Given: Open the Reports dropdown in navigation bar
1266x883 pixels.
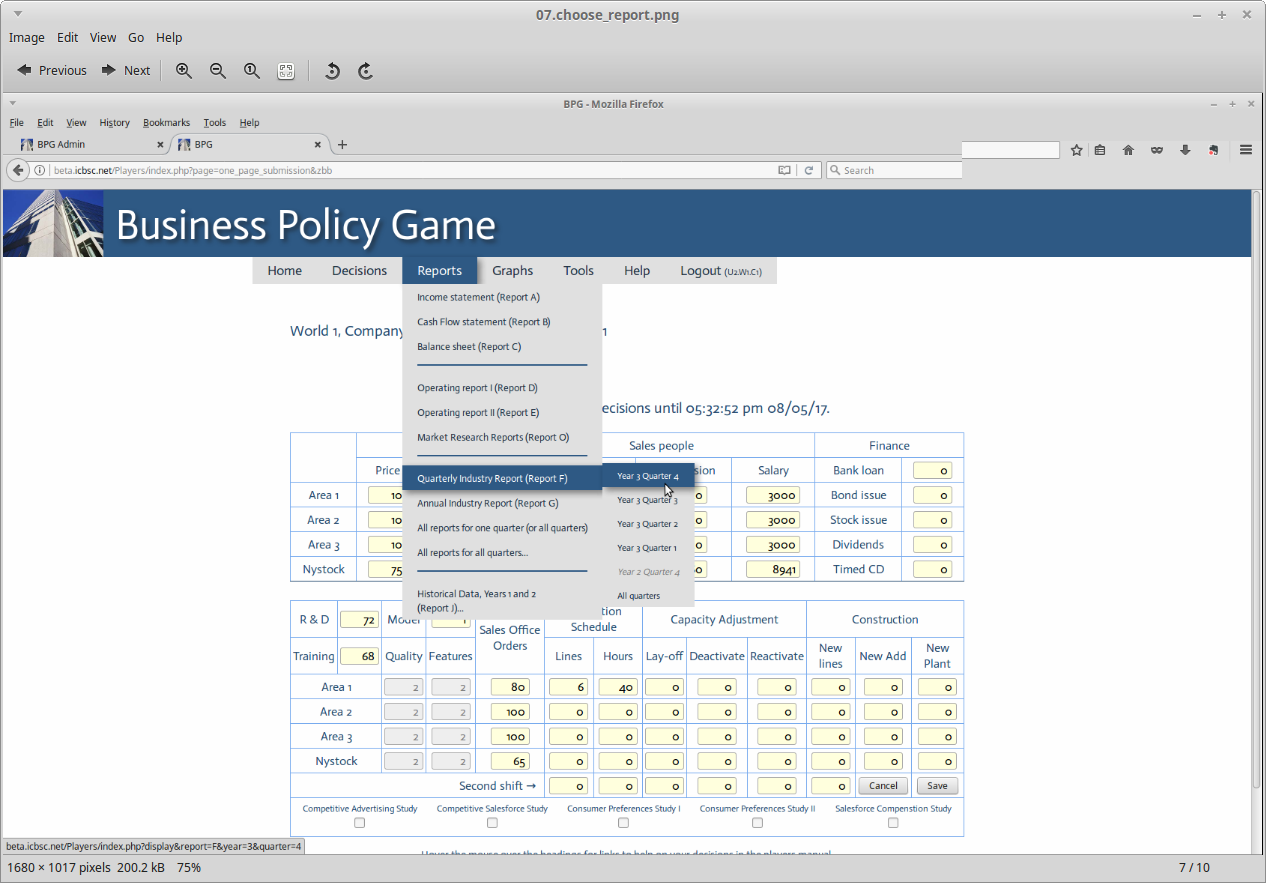Looking at the screenshot, I should click(x=439, y=271).
